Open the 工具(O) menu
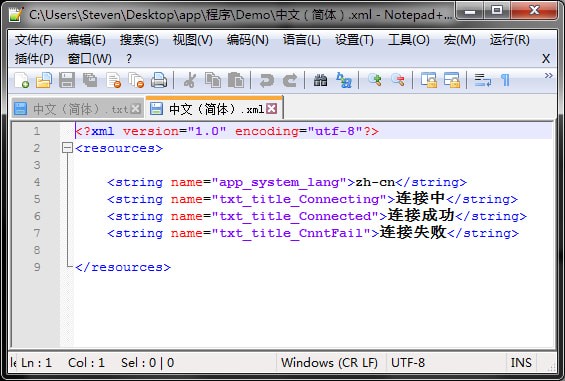565x381 pixels. click(409, 40)
